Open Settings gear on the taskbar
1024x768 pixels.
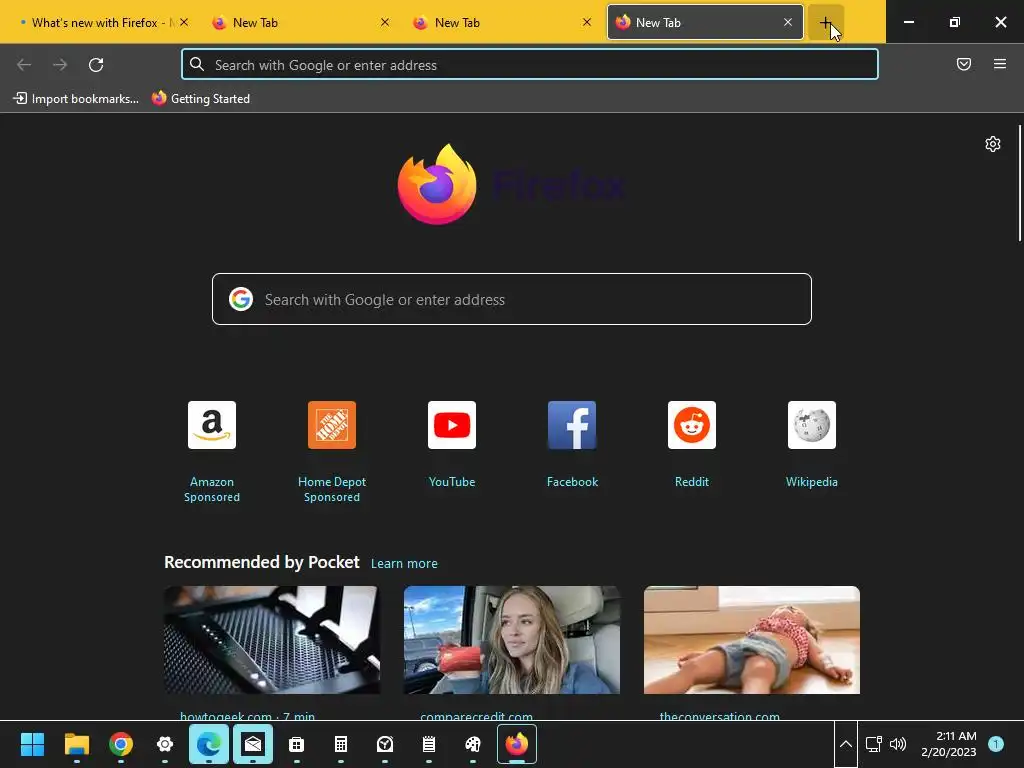[165, 744]
